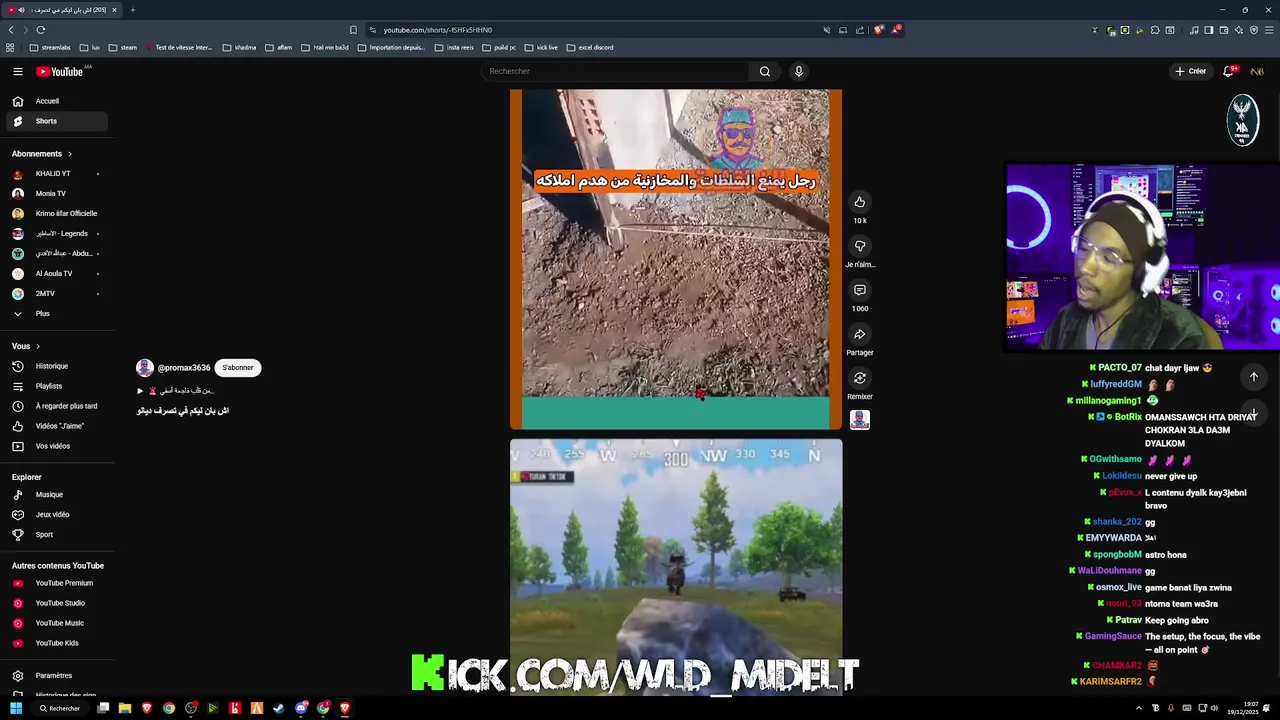Start voice search with microphone icon
Viewport: 1280px width, 720px height.
pos(798,71)
